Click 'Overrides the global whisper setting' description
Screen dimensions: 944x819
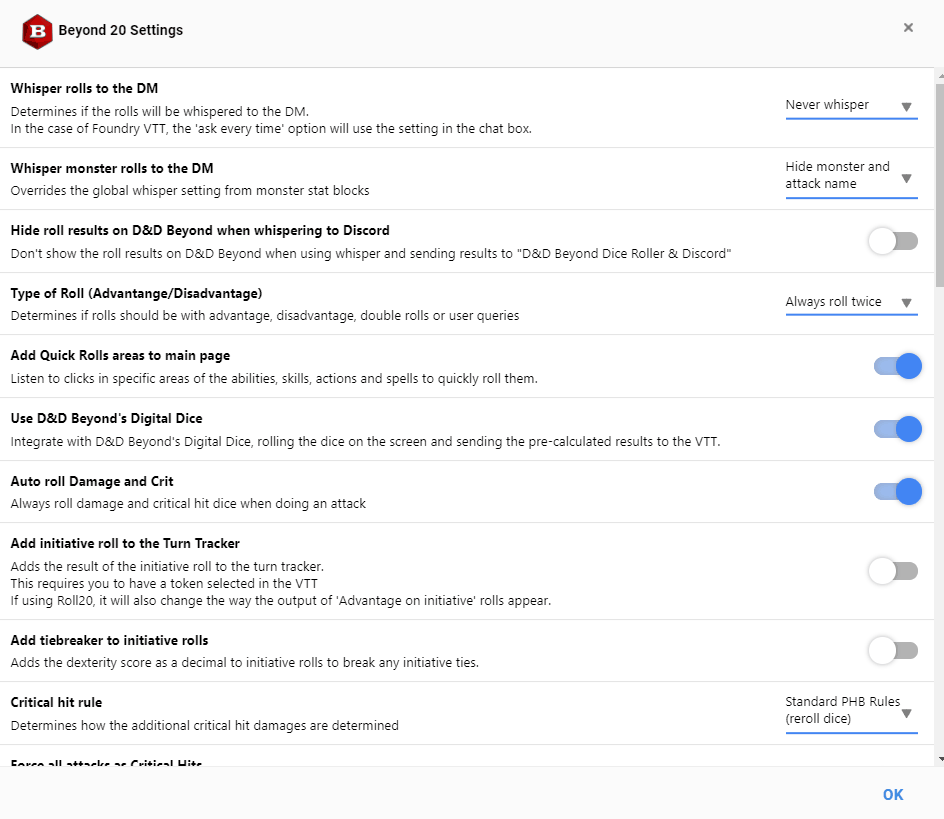(190, 191)
